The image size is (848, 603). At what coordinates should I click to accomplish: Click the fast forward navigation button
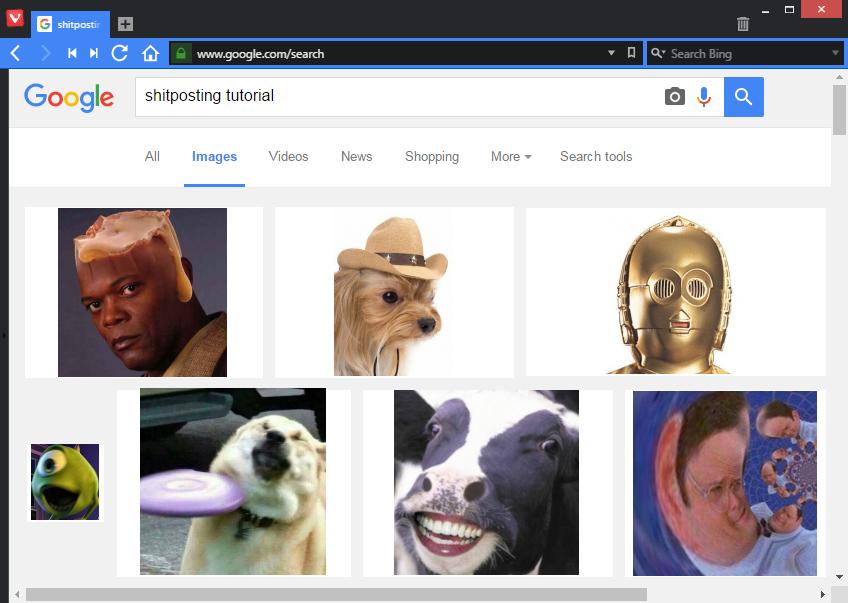coord(94,53)
